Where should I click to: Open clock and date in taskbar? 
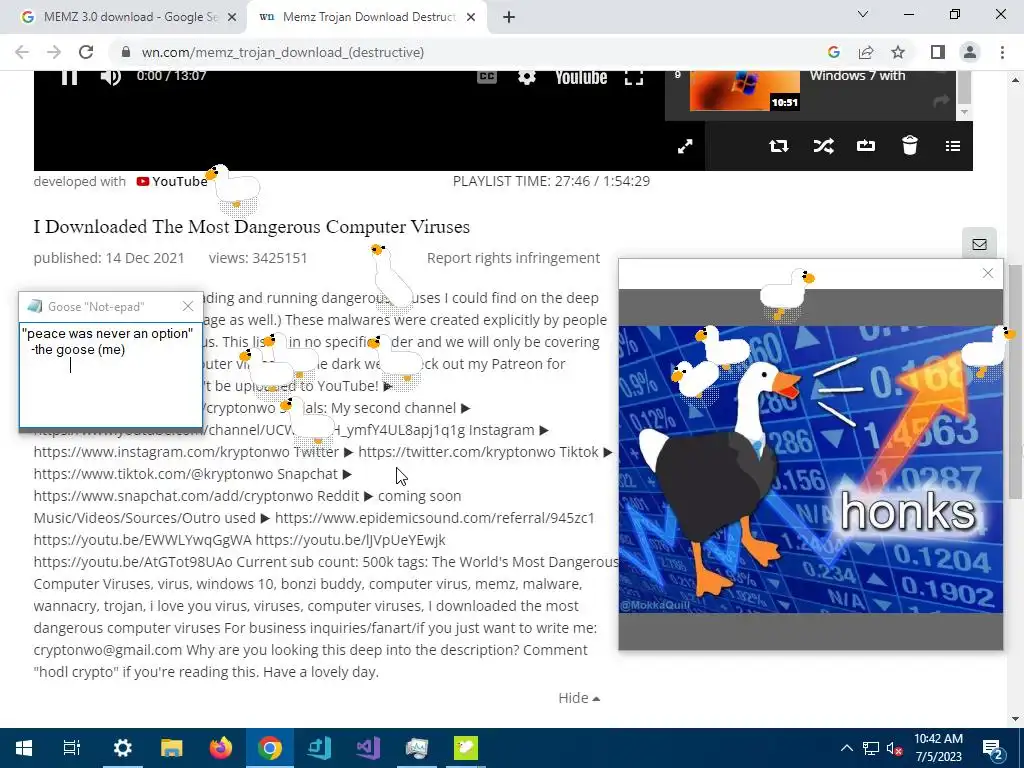coord(938,748)
